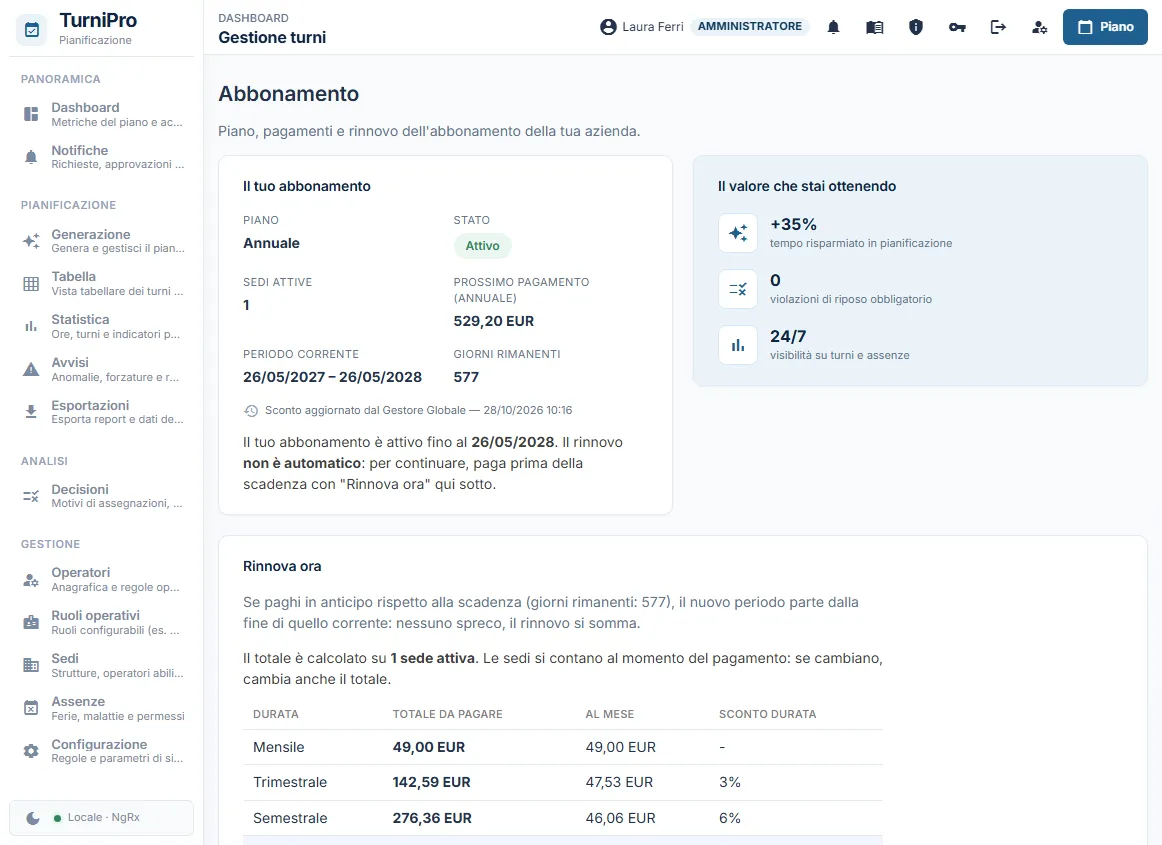Select the Semestrale duration row
This screenshot has height=845, width=1162.
[x=562, y=818]
